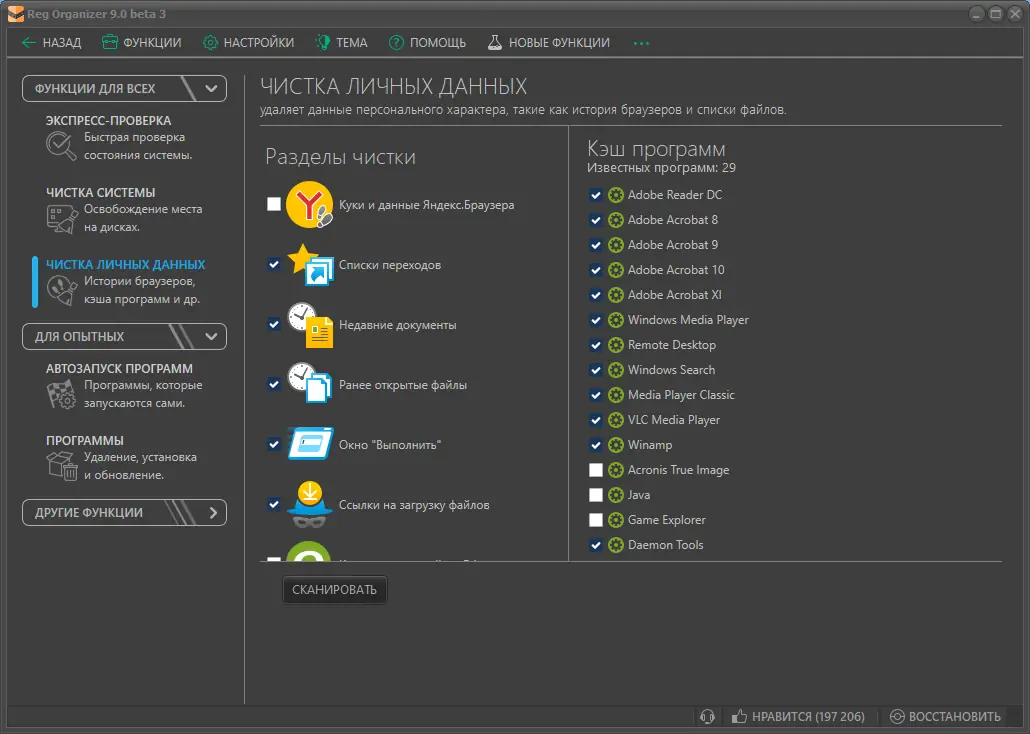Click the Yandex Browser cookies icon
This screenshot has height=734, width=1030.
pyautogui.click(x=309, y=204)
